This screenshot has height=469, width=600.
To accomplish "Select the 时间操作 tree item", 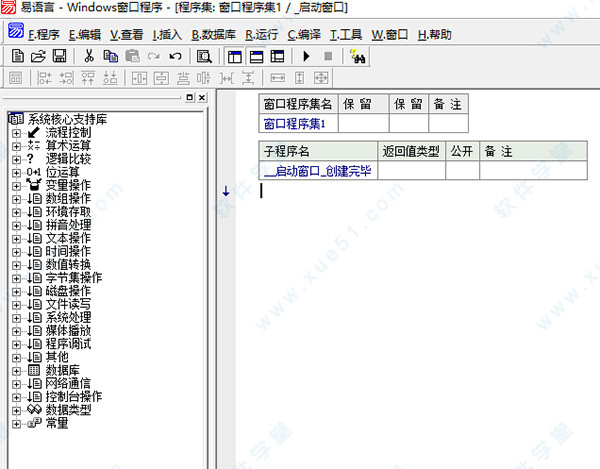I will coord(68,252).
